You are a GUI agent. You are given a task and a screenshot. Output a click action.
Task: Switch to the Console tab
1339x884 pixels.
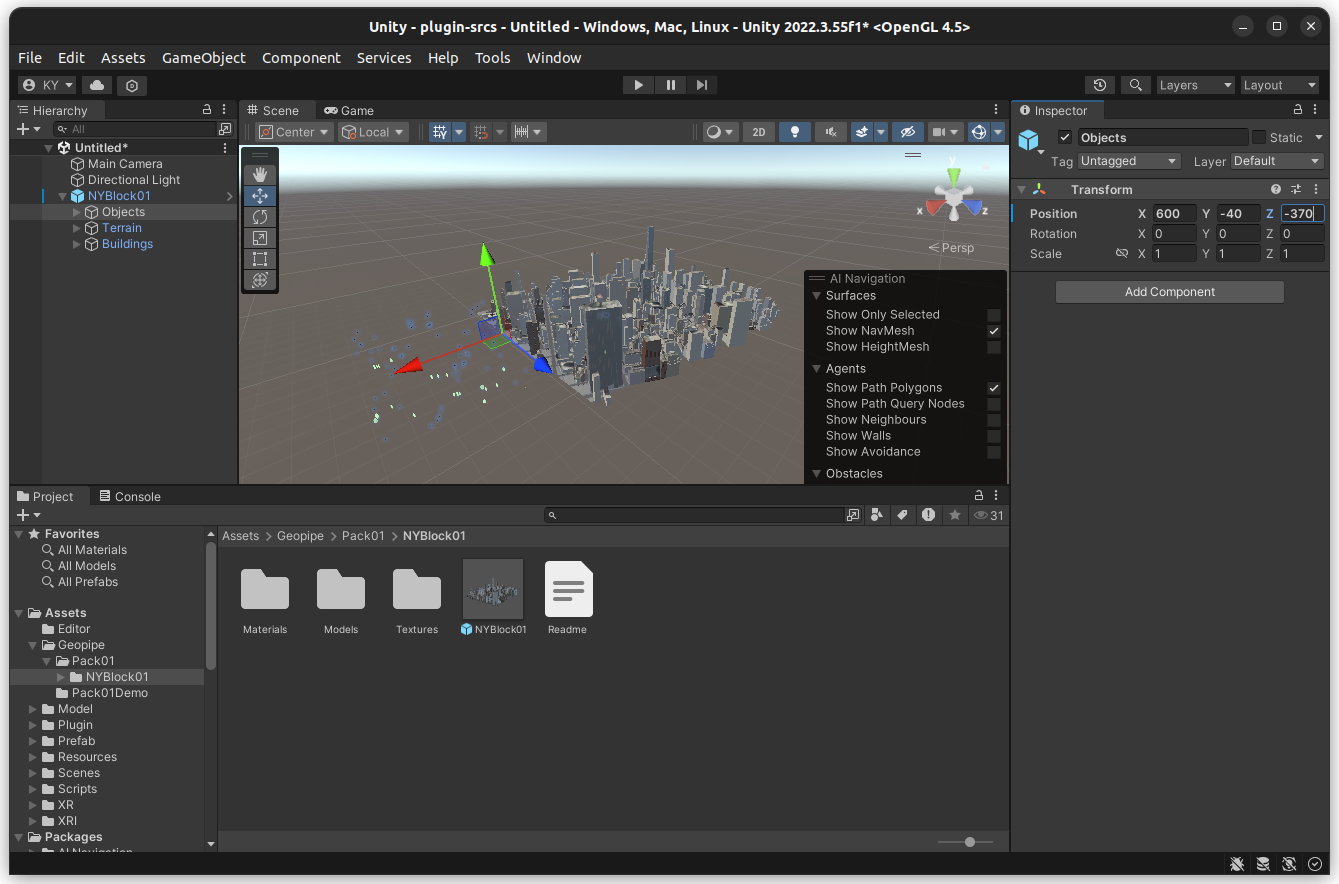(x=128, y=496)
